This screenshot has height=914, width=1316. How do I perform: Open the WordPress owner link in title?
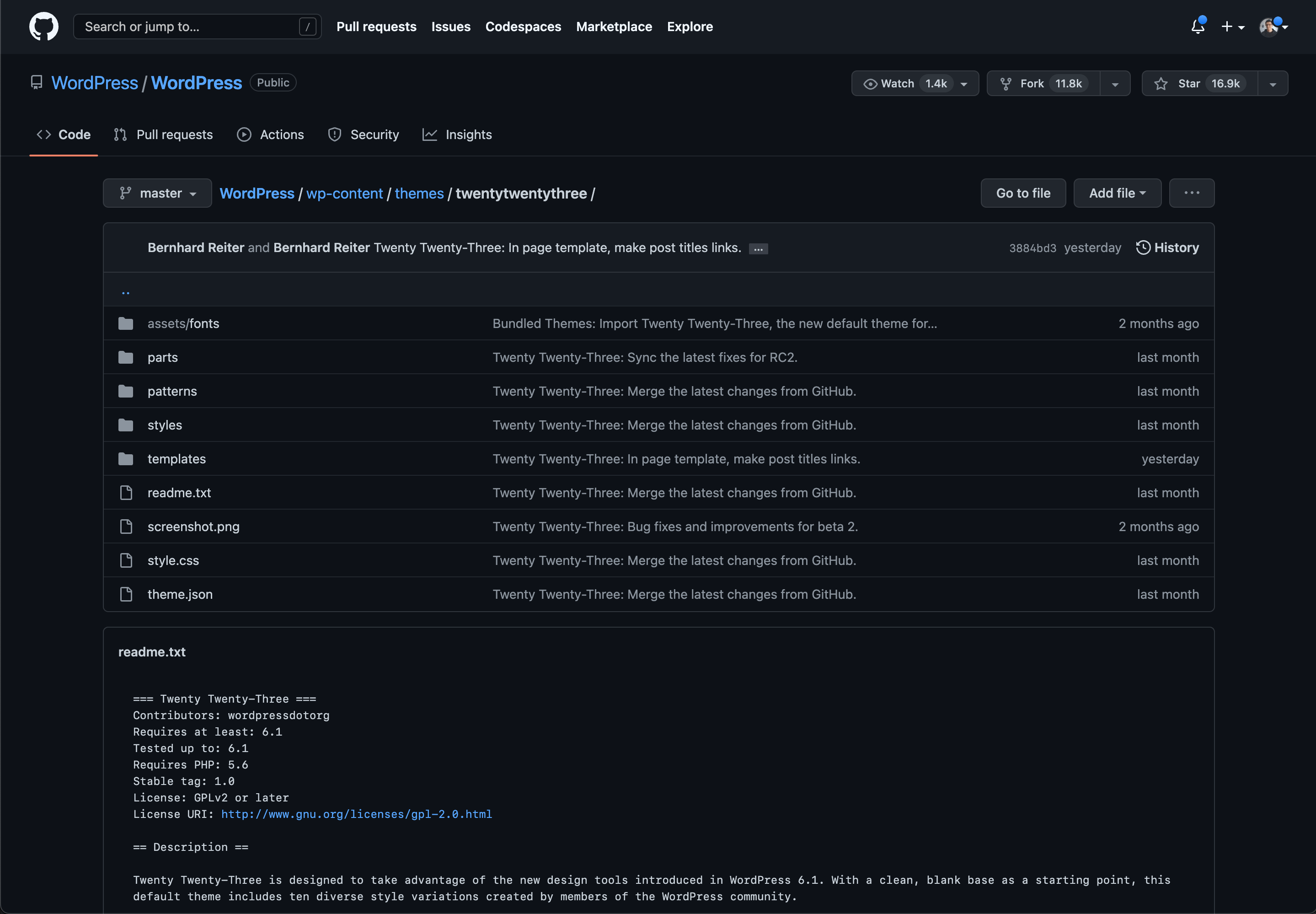pos(95,82)
